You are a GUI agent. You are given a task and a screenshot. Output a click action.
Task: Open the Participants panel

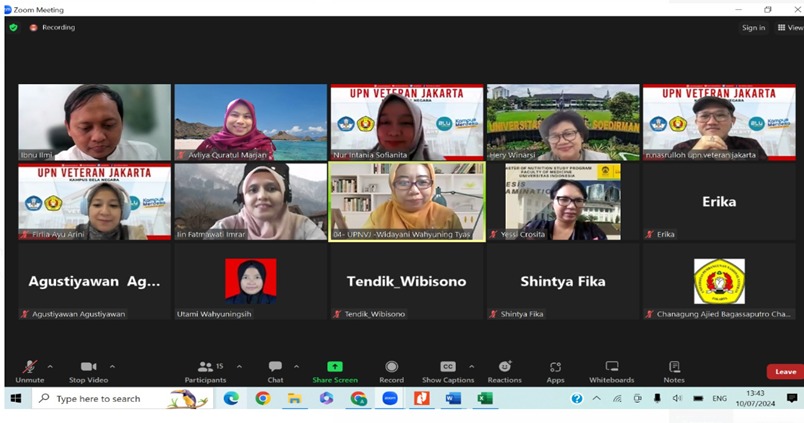point(205,368)
